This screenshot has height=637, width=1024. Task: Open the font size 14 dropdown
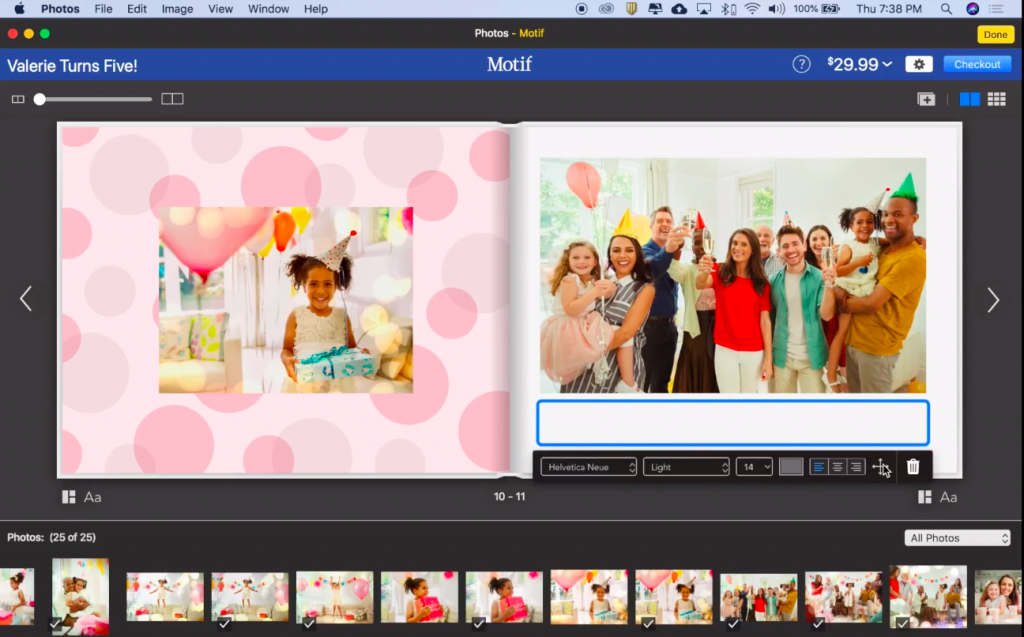click(x=754, y=466)
